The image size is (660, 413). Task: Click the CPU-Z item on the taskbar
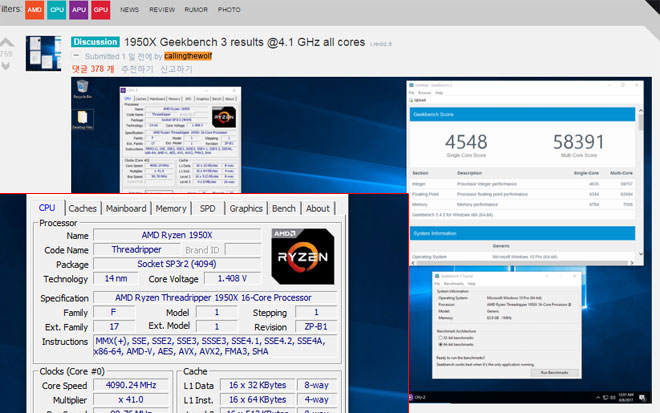click(x=417, y=397)
